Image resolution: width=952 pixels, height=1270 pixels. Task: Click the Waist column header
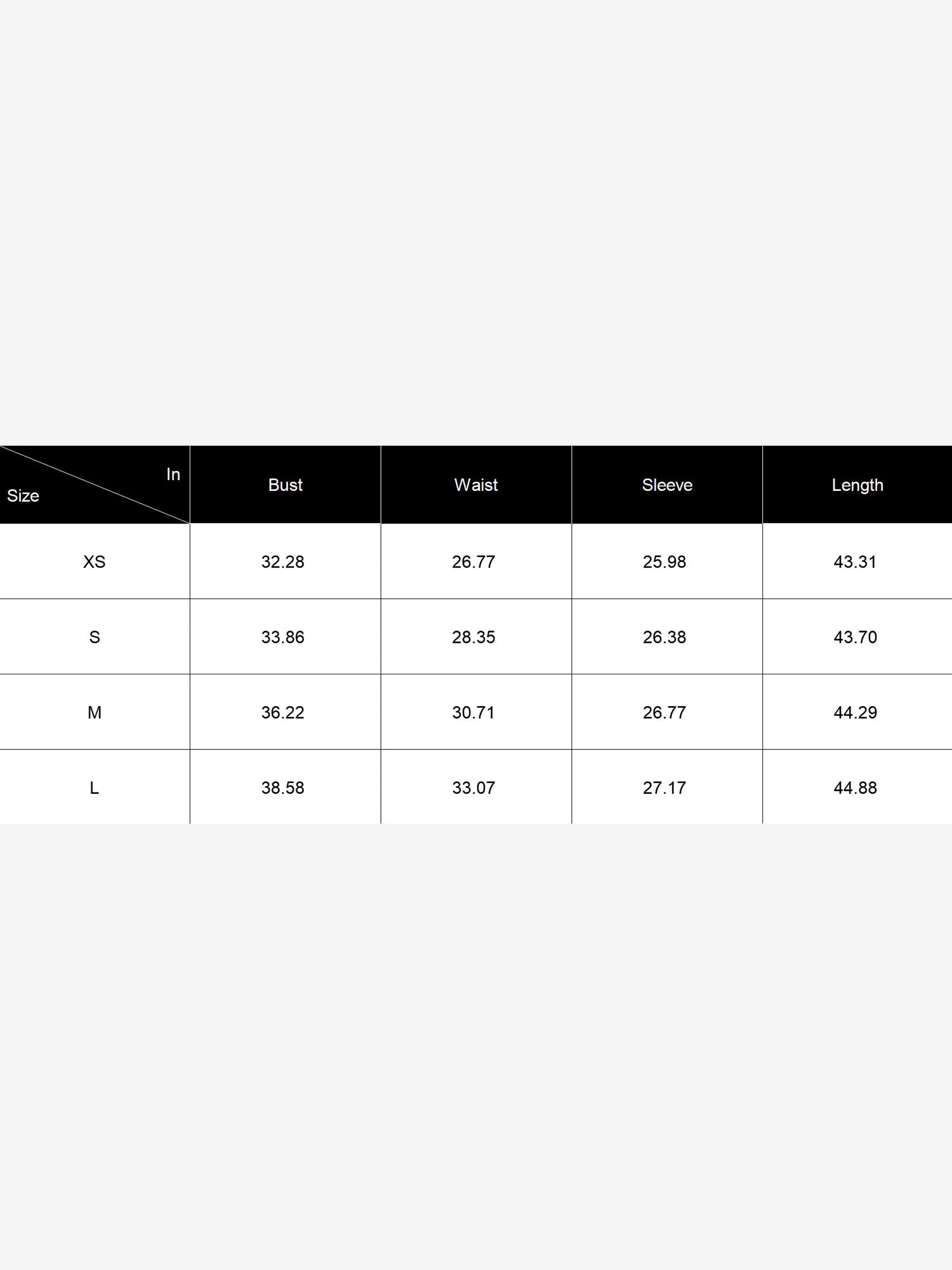[476, 485]
